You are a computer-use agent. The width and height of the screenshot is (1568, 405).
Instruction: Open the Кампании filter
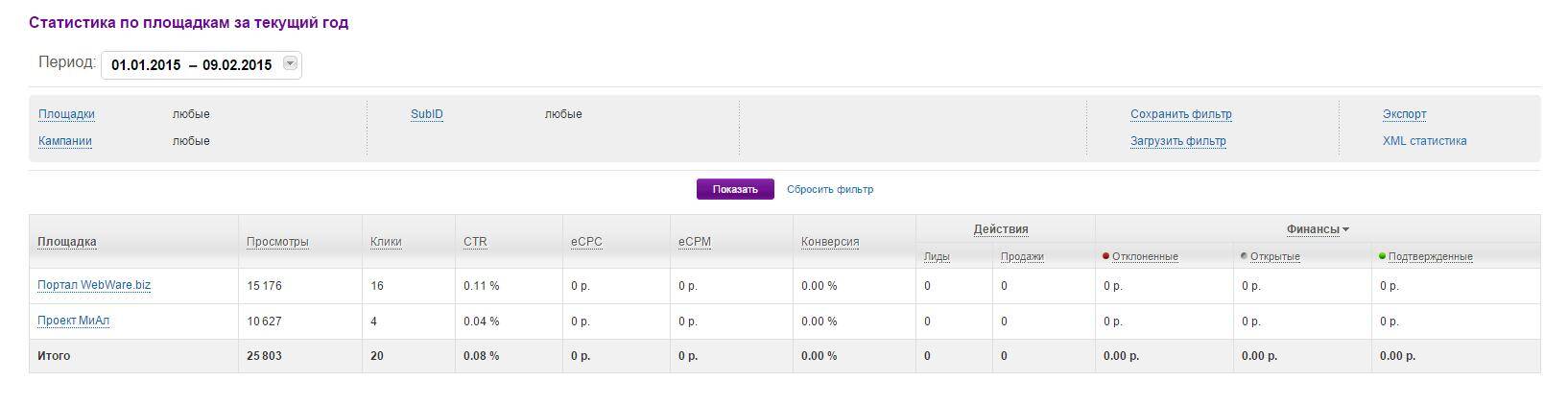pos(65,141)
